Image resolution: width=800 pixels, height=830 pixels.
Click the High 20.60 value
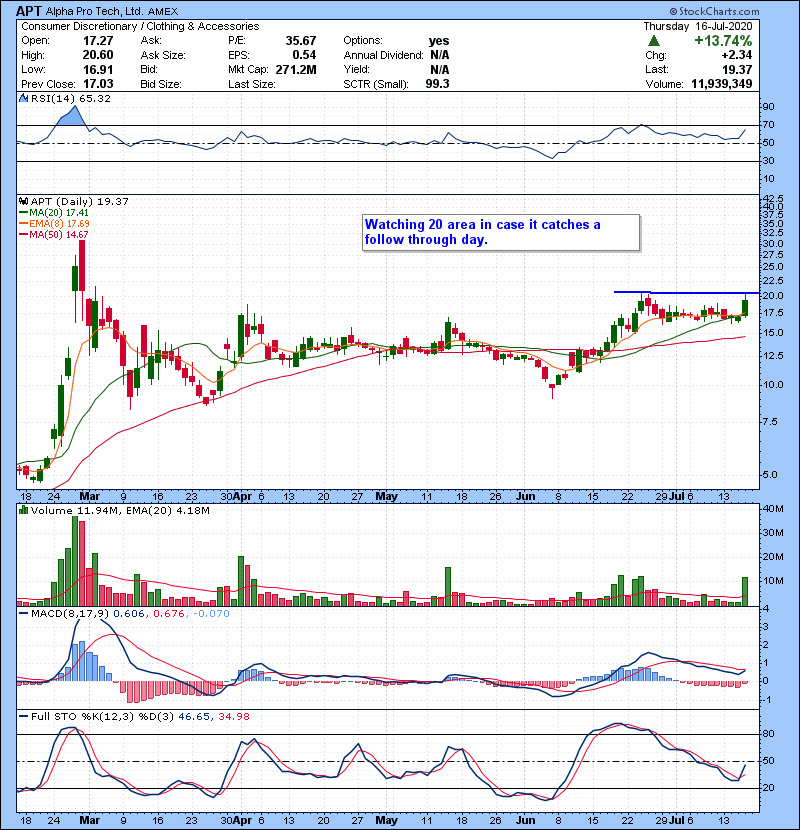98,55
